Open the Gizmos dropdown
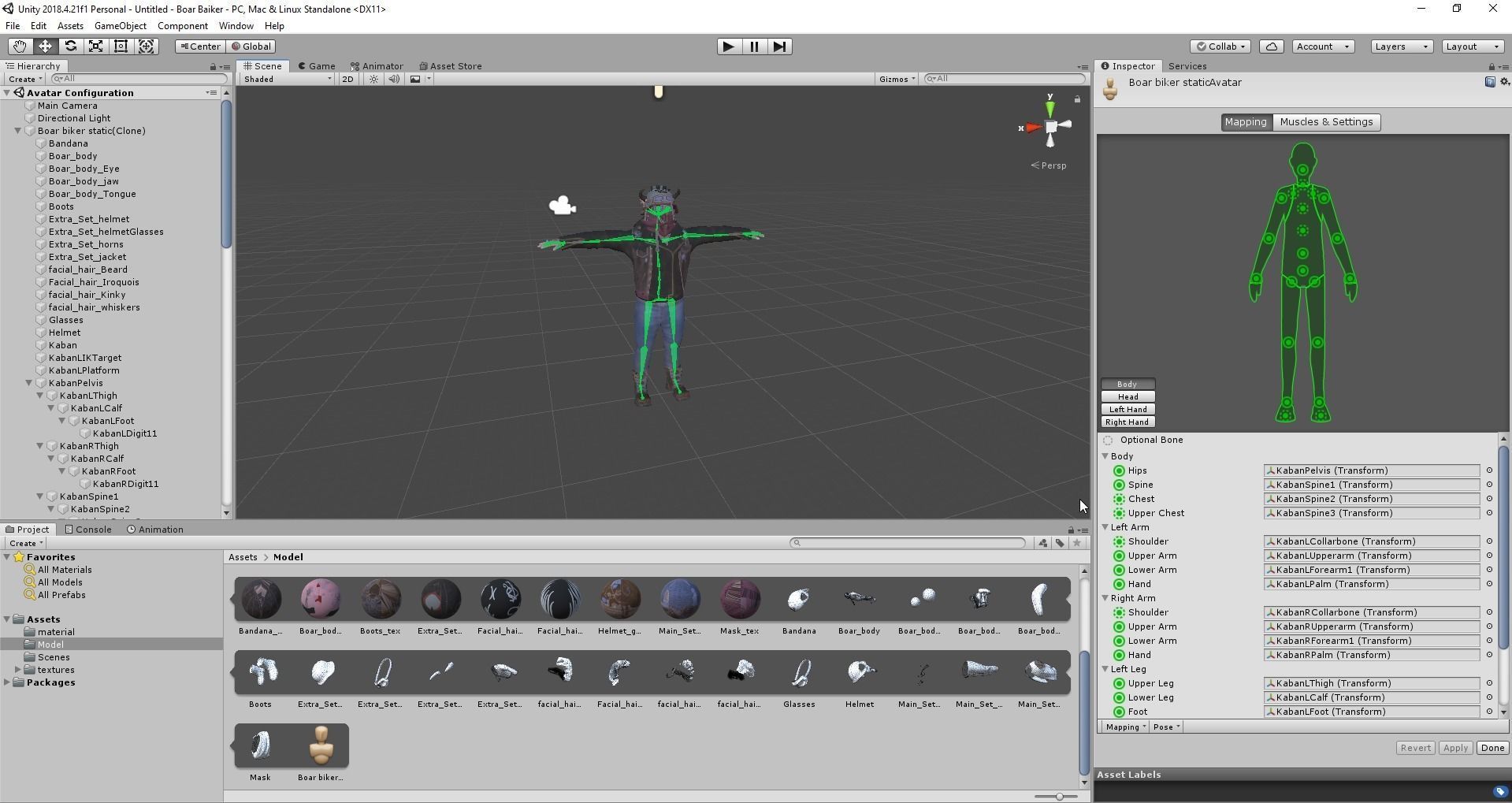 (x=897, y=79)
